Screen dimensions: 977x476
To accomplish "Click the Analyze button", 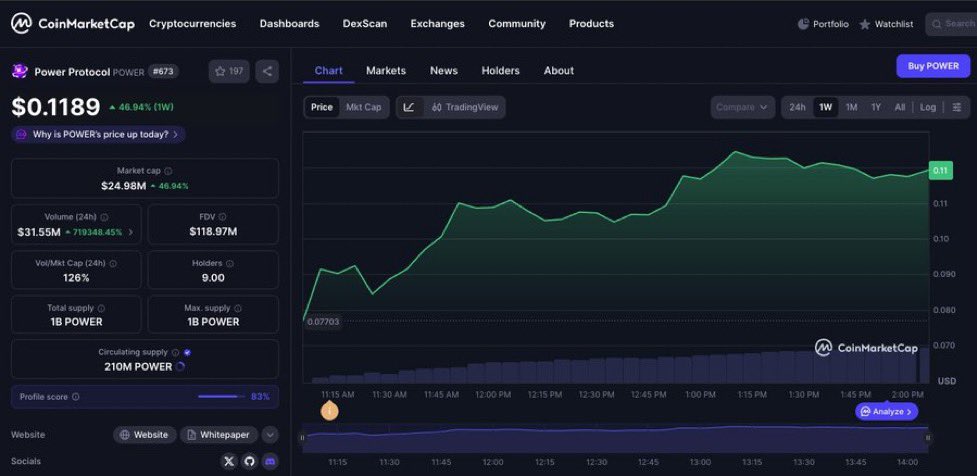I will (887, 412).
